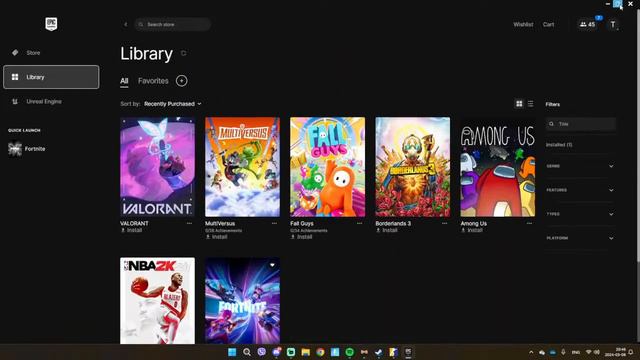The image size is (640, 360).
Task: Toggle favorite heart on the Fortnite cover
Action: click(x=272, y=265)
